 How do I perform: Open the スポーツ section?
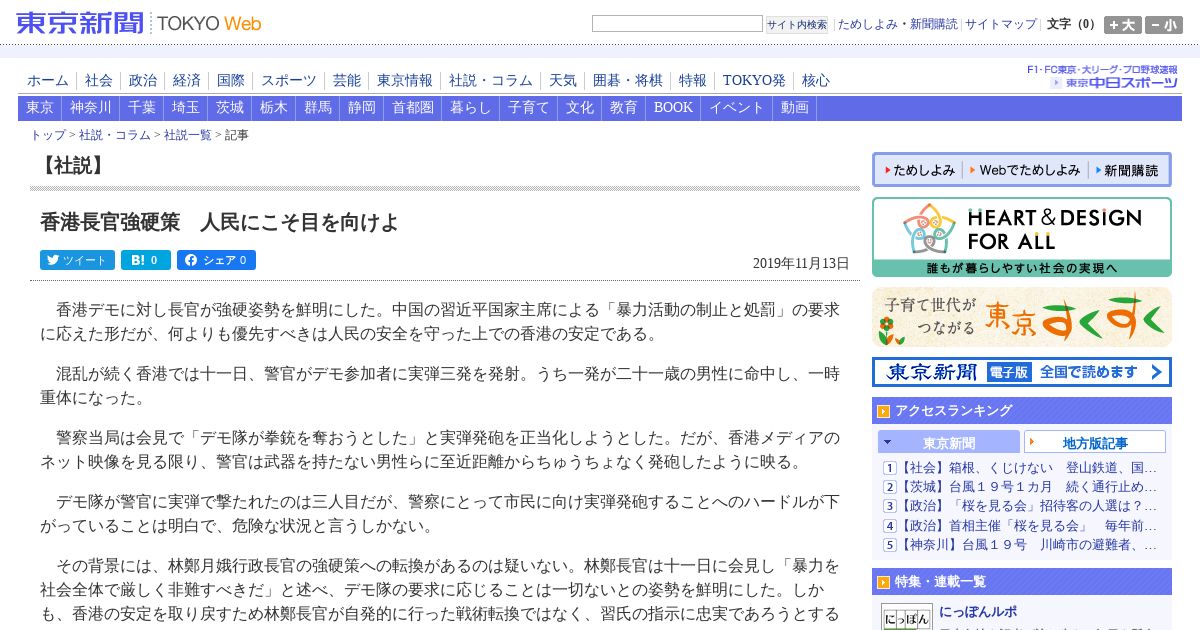(x=289, y=81)
